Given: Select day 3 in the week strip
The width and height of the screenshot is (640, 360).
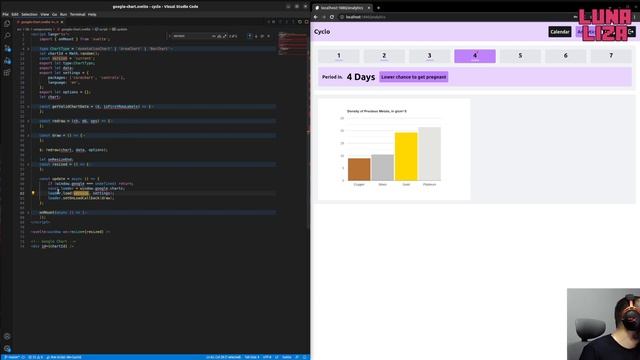Looking at the screenshot, I should tap(429, 56).
